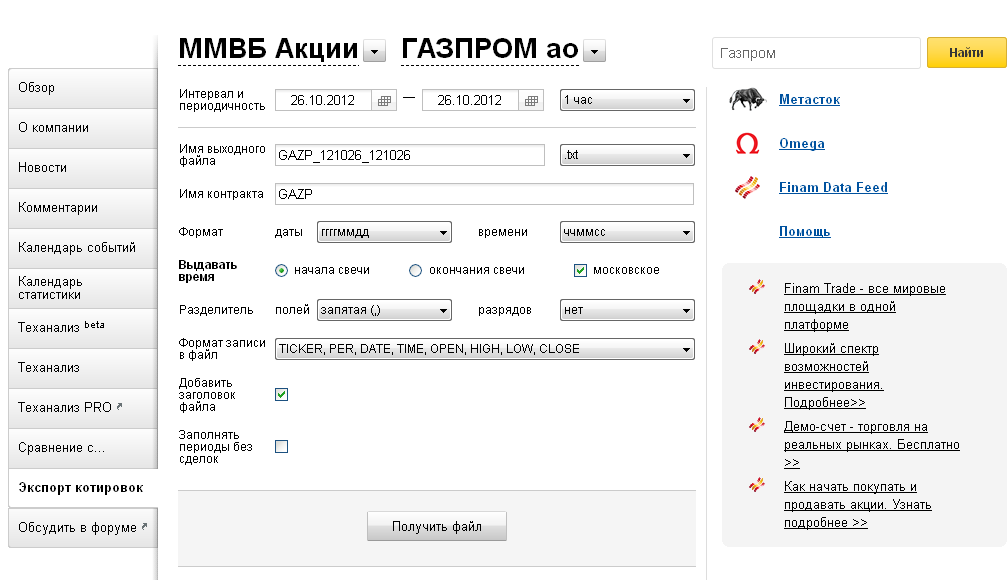Open the .txt file extension dropdown
Image resolution: width=1007 pixels, height=580 pixels.
click(627, 155)
